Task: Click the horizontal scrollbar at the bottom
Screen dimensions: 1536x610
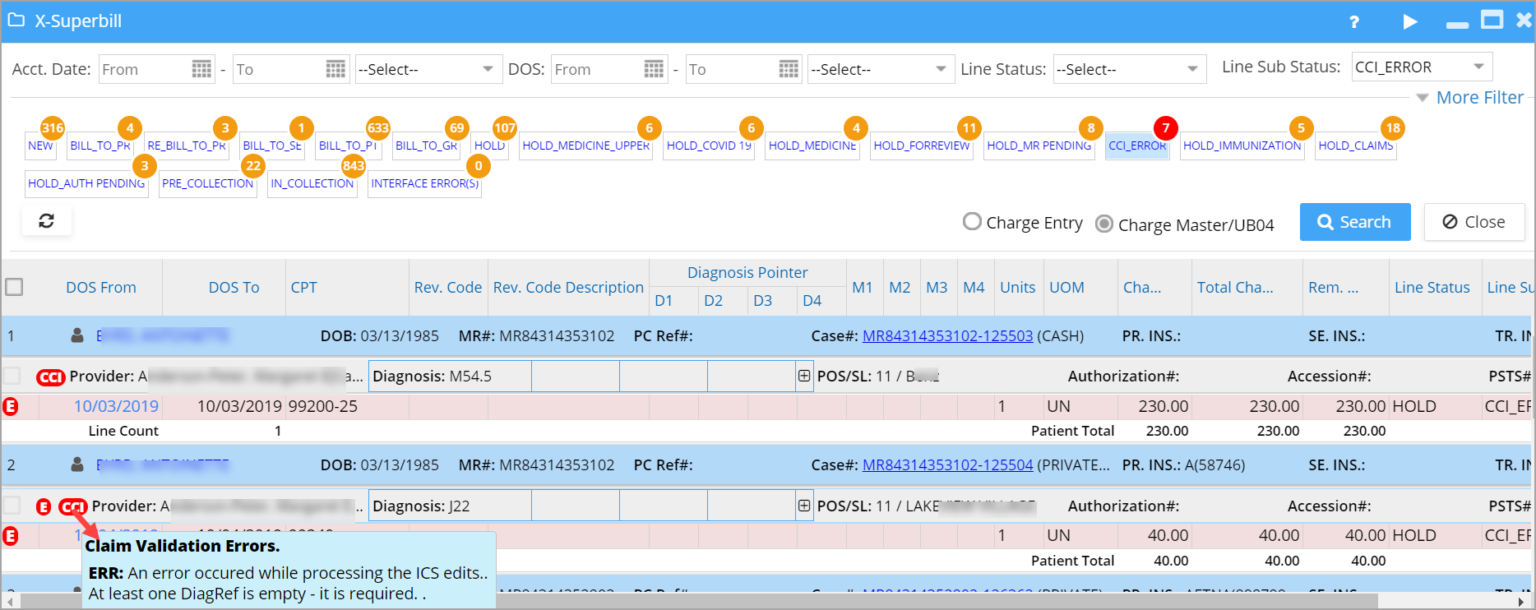Action: 700,603
